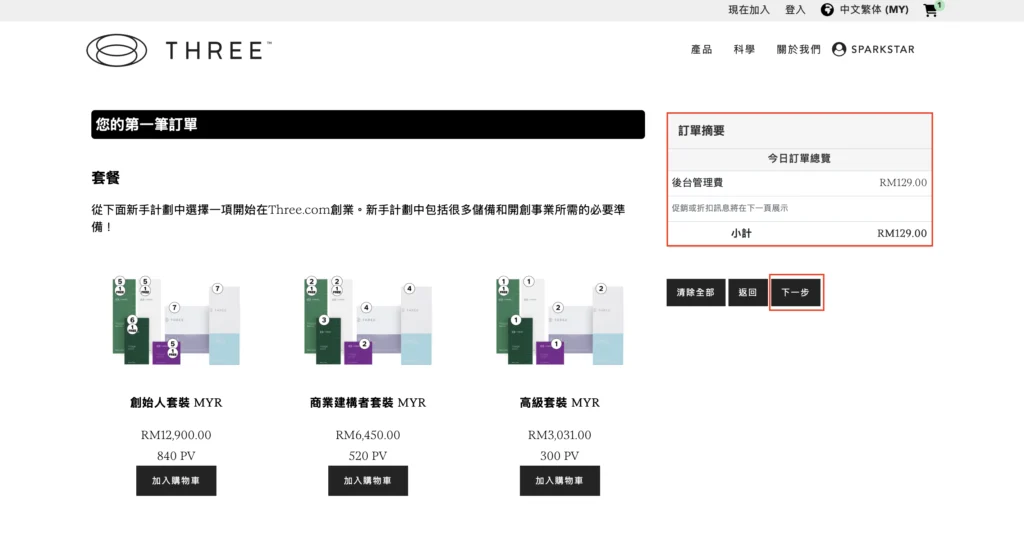This screenshot has height=552, width=1024.
Task: Open the 商業建構者套裝 product image
Action: point(368,320)
